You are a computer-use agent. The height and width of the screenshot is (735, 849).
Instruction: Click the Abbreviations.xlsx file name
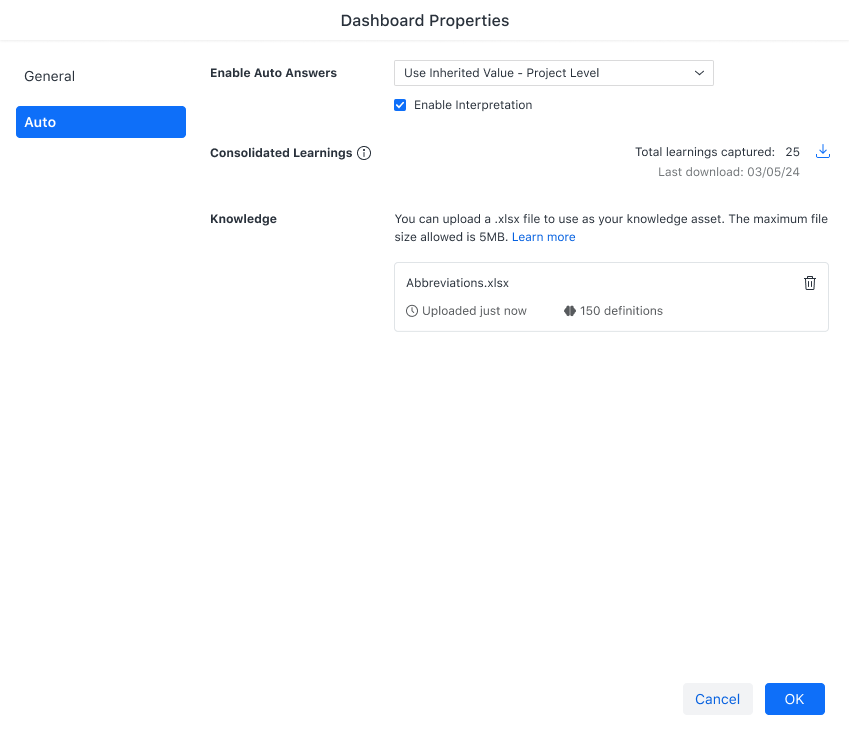pos(457,283)
